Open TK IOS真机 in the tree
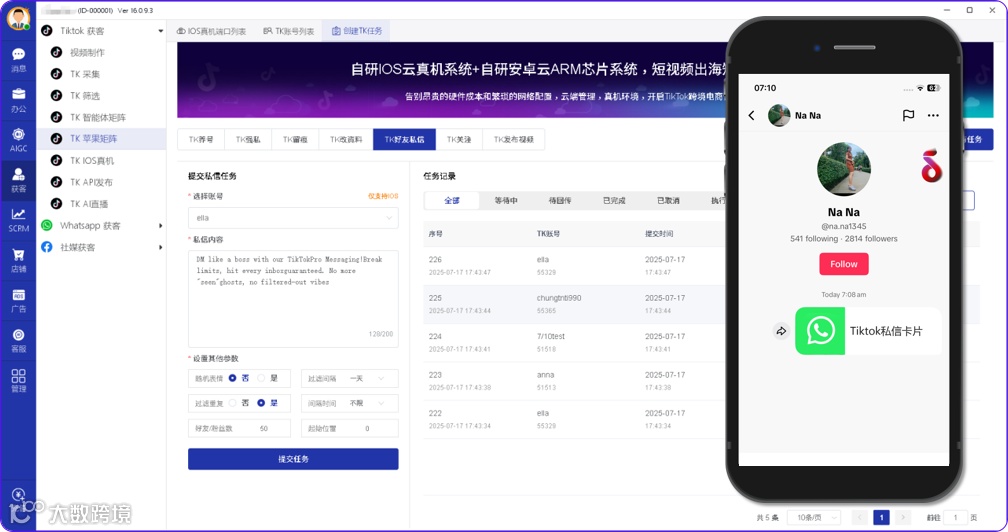 click(92, 161)
